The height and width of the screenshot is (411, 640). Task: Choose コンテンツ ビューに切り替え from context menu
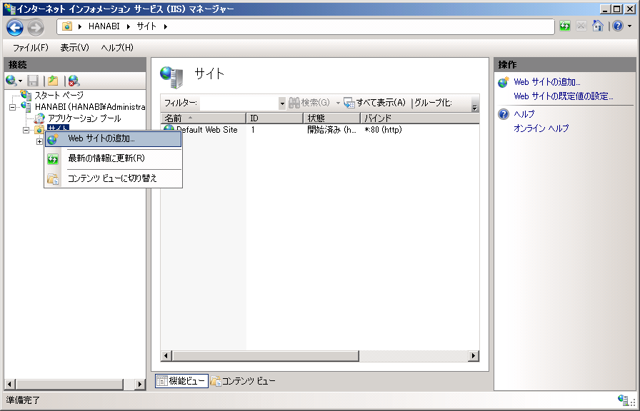point(113,178)
